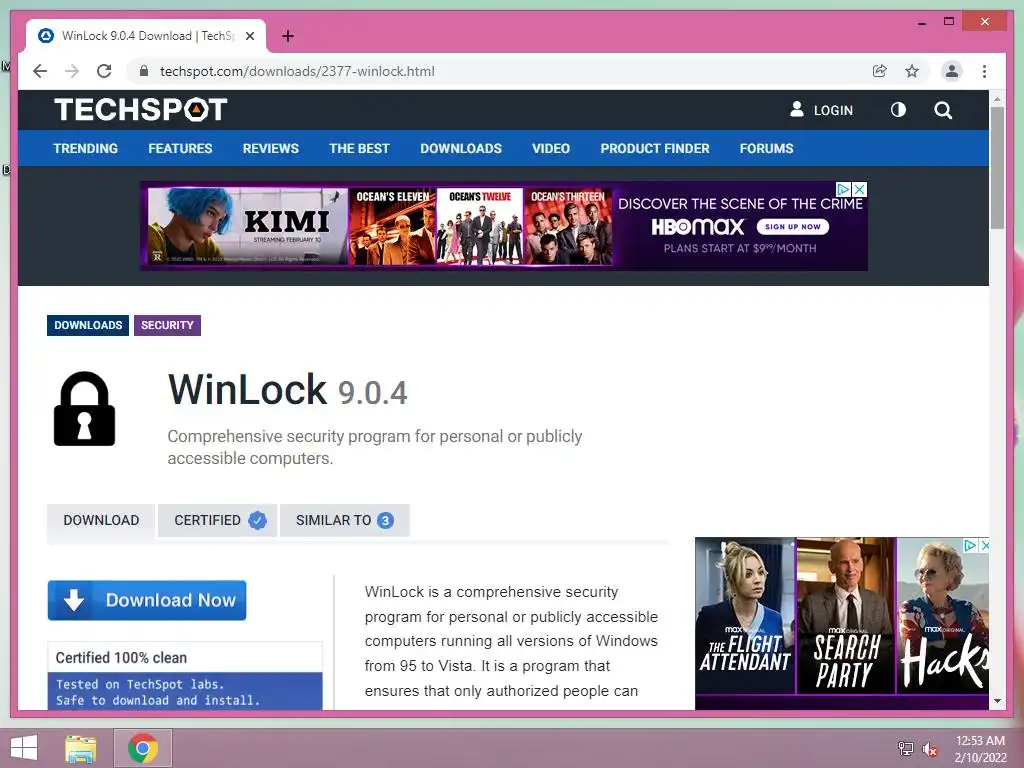Open the FORUMS menu item

(767, 148)
